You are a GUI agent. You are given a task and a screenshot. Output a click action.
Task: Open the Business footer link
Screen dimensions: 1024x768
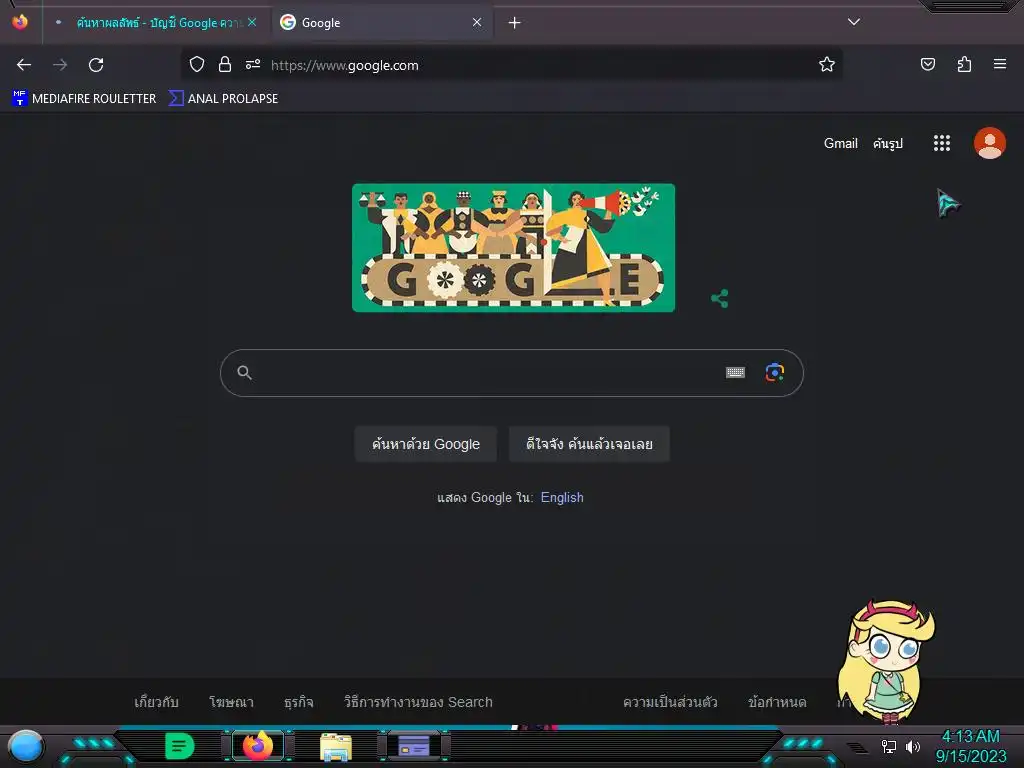coord(298,702)
